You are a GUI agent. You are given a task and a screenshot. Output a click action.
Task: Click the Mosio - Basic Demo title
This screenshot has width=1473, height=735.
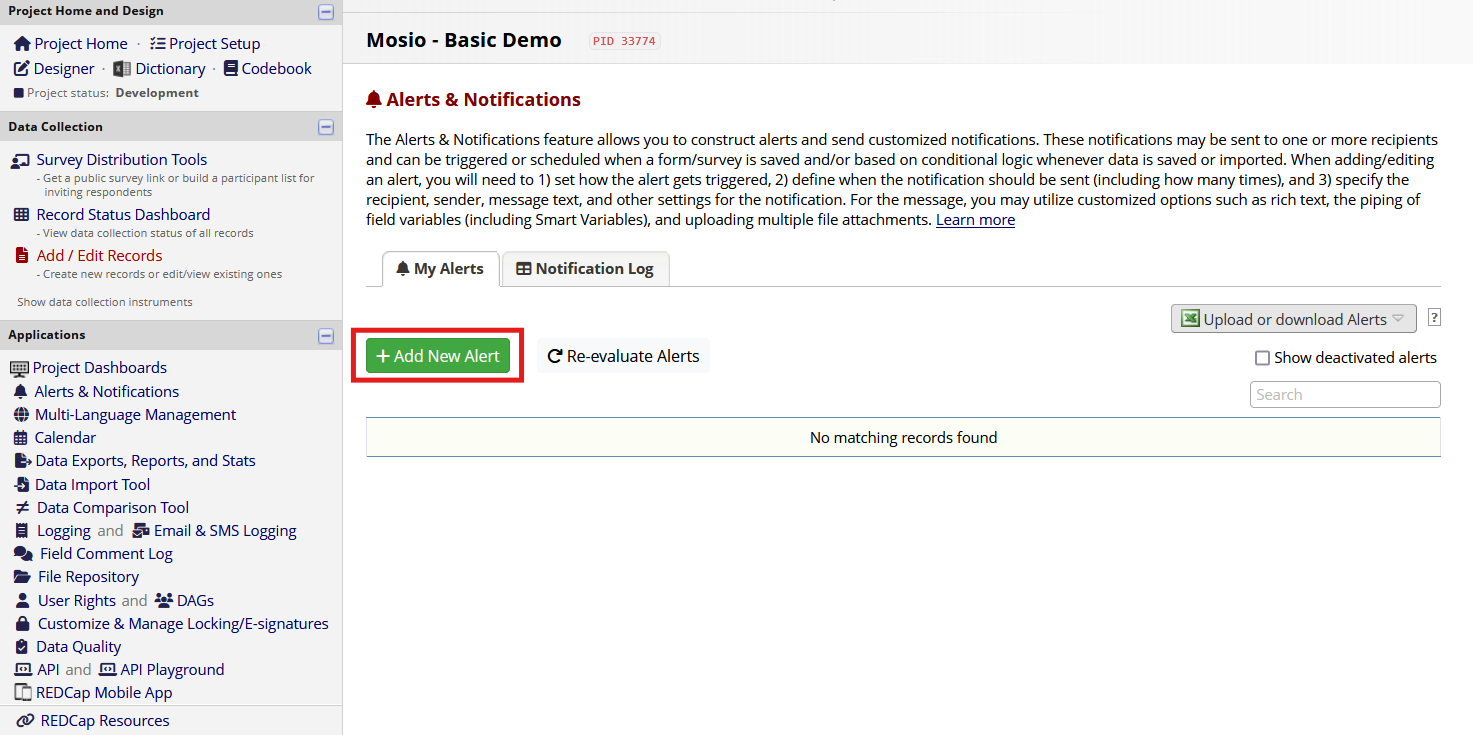pos(464,41)
